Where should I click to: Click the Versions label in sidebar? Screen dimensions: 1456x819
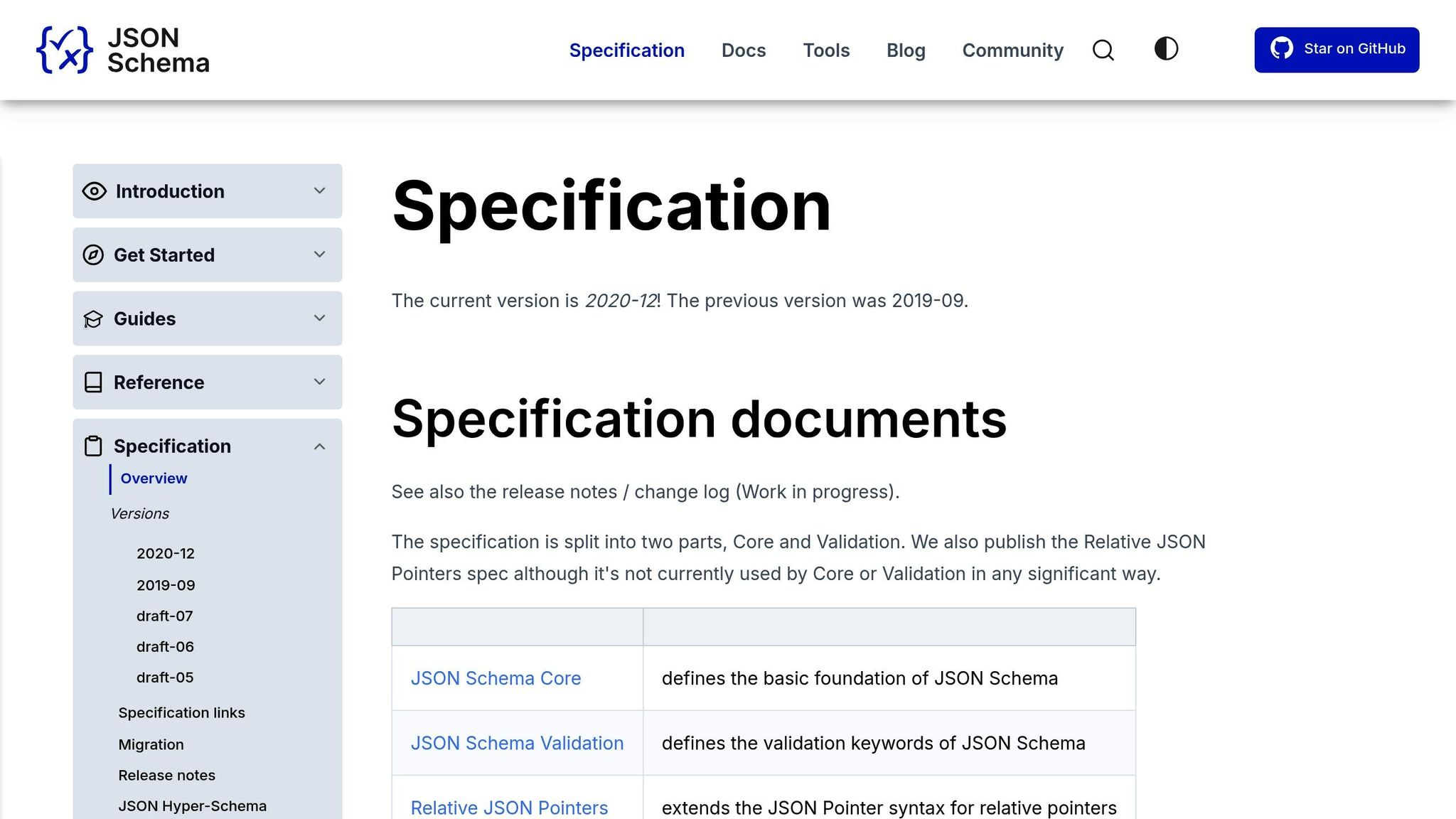click(139, 513)
